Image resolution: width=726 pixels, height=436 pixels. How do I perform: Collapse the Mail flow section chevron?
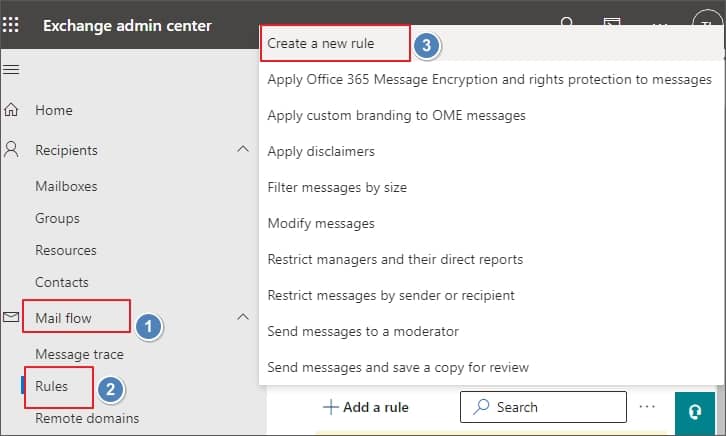tap(243, 317)
